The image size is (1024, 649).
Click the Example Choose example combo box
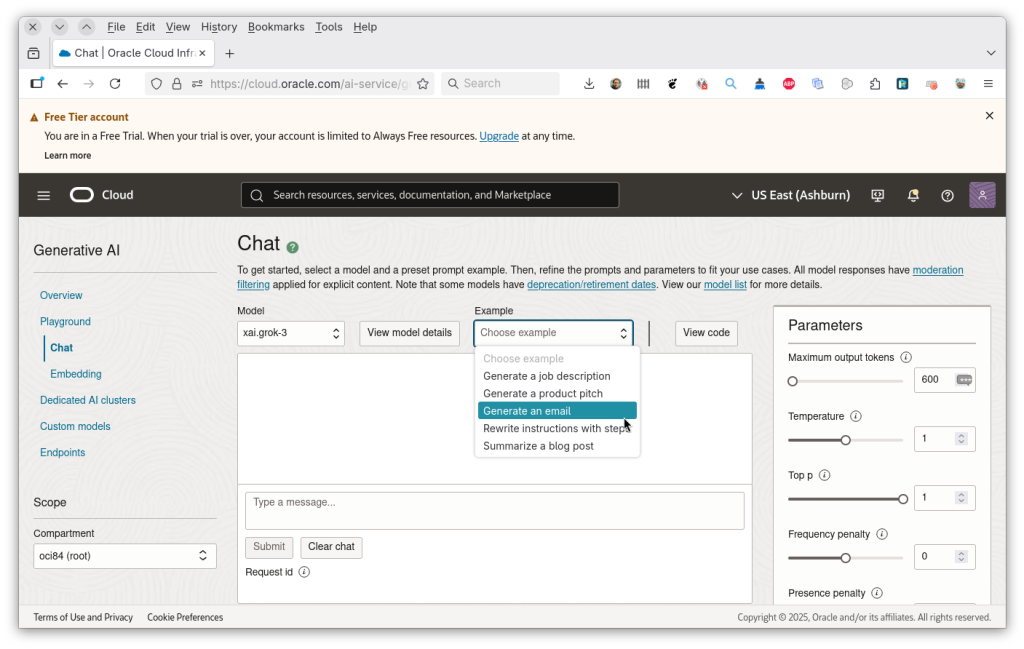coord(553,333)
